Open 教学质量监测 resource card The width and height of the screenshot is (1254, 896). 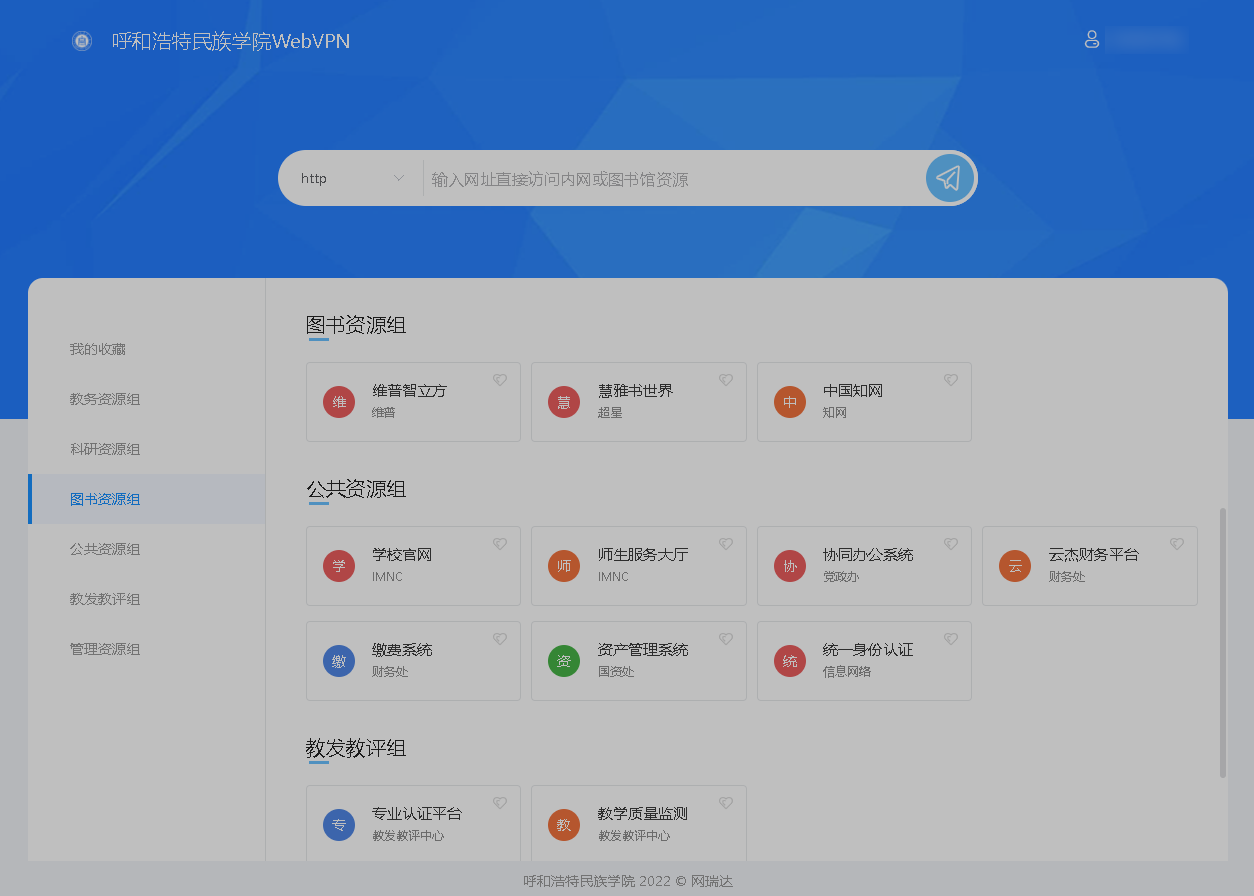[642, 814]
